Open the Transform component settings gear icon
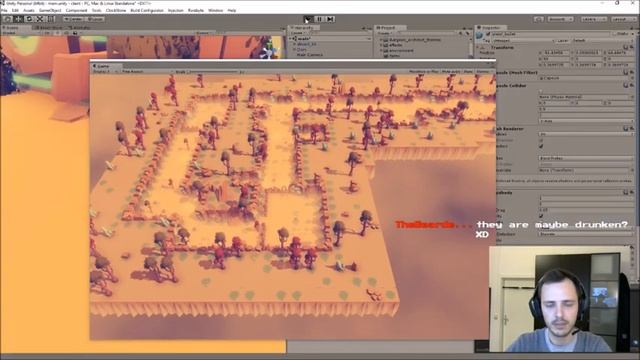Image resolution: width=640 pixels, height=360 pixels. (x=631, y=47)
